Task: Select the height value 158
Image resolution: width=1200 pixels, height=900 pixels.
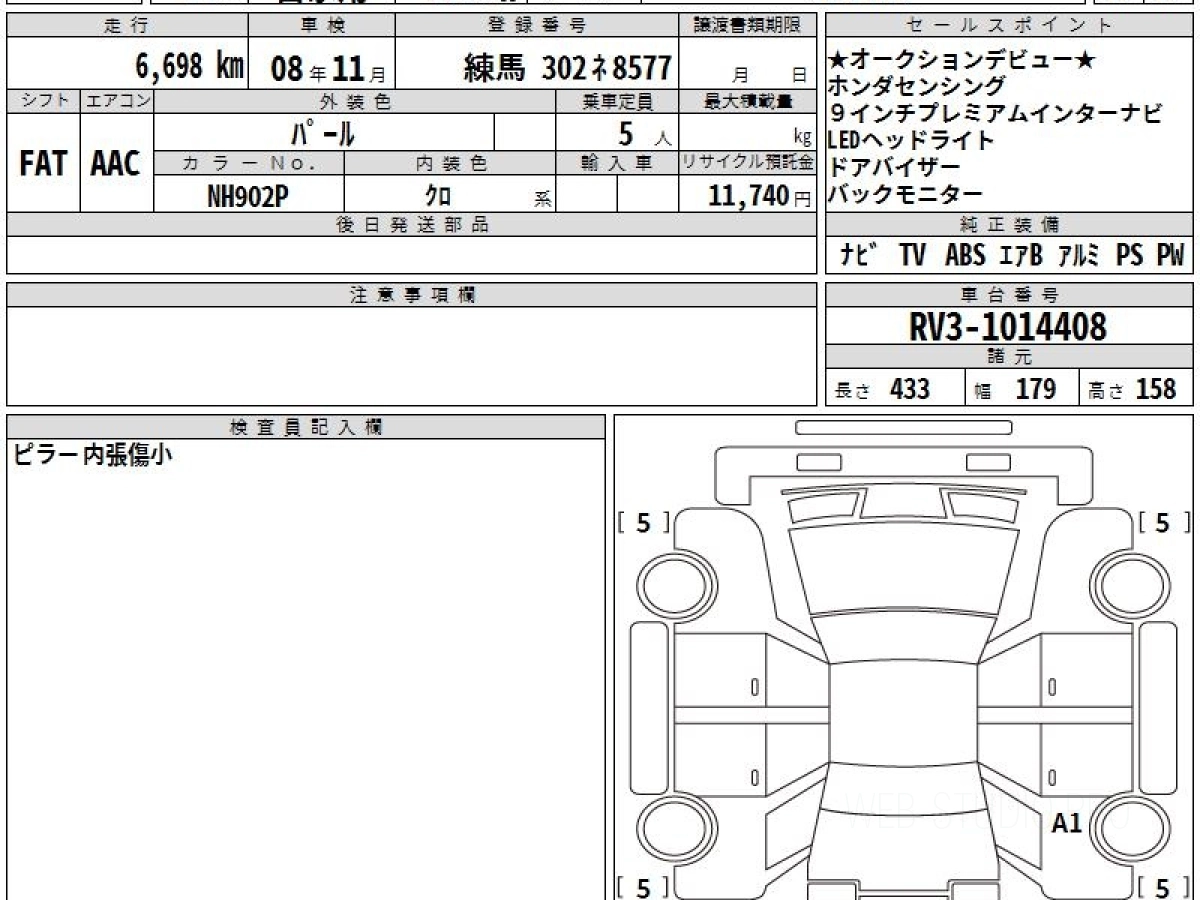Action: tap(1156, 389)
